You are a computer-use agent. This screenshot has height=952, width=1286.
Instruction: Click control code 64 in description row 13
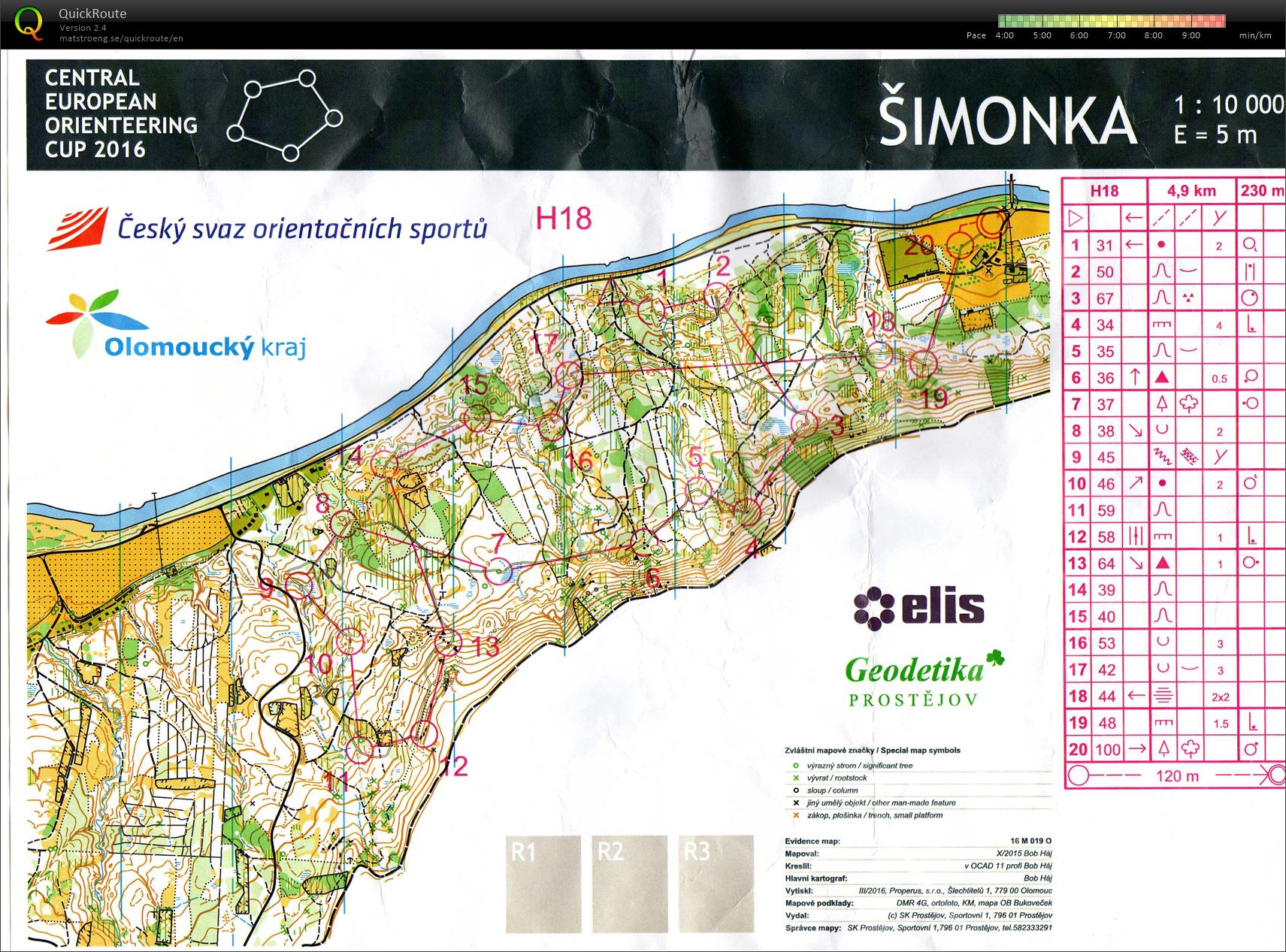tap(1106, 564)
